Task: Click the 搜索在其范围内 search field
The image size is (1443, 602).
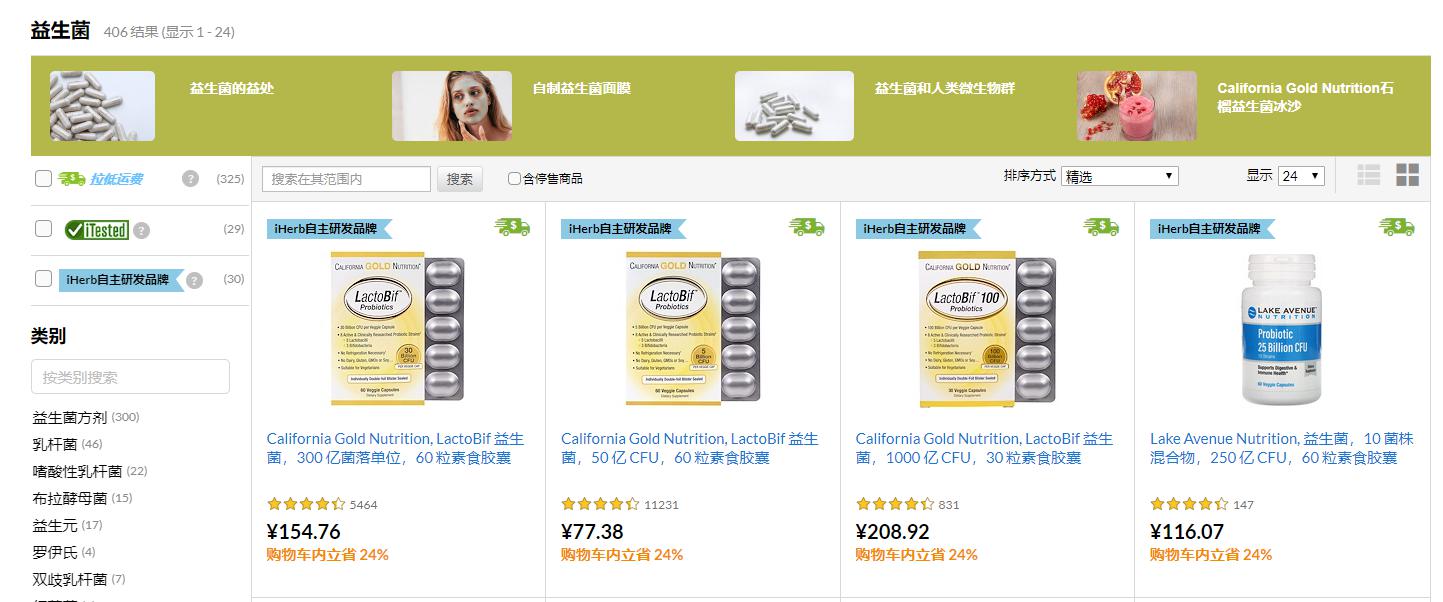Action: pyautogui.click(x=346, y=179)
